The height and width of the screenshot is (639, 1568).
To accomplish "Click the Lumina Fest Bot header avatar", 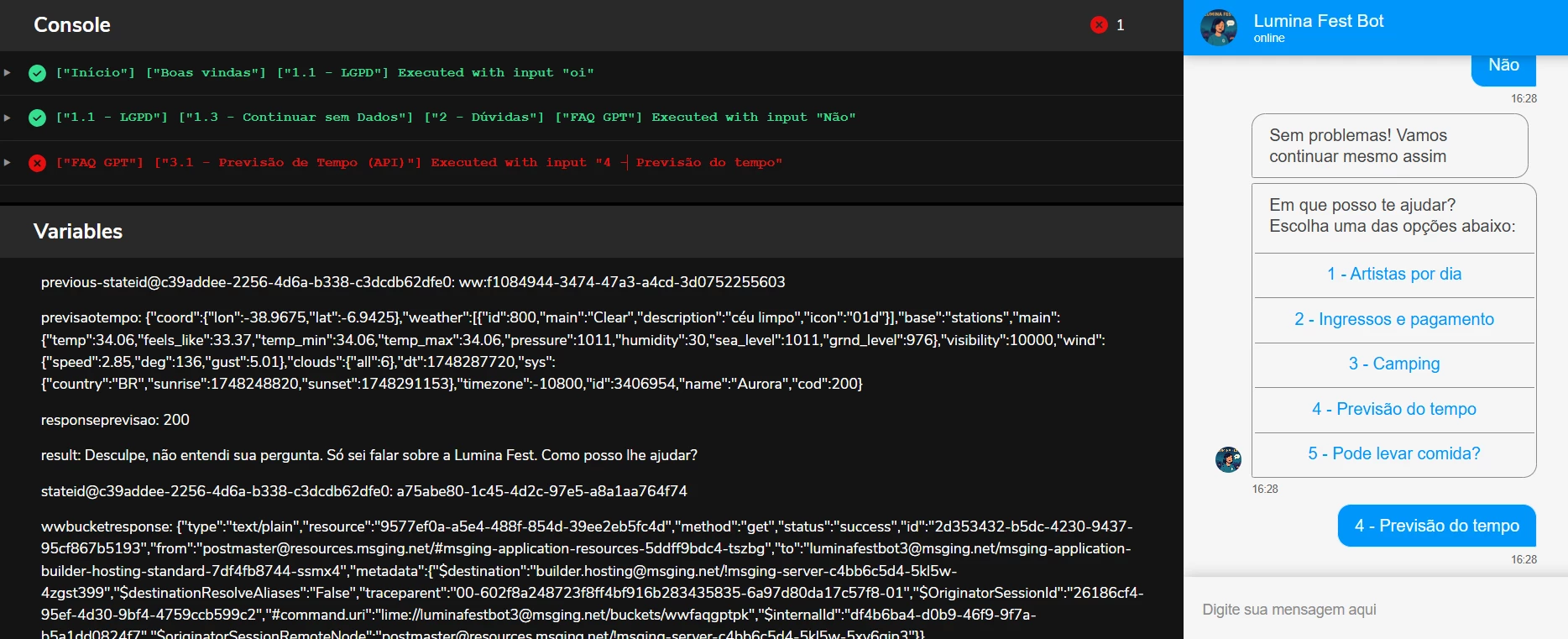I will click(1219, 28).
